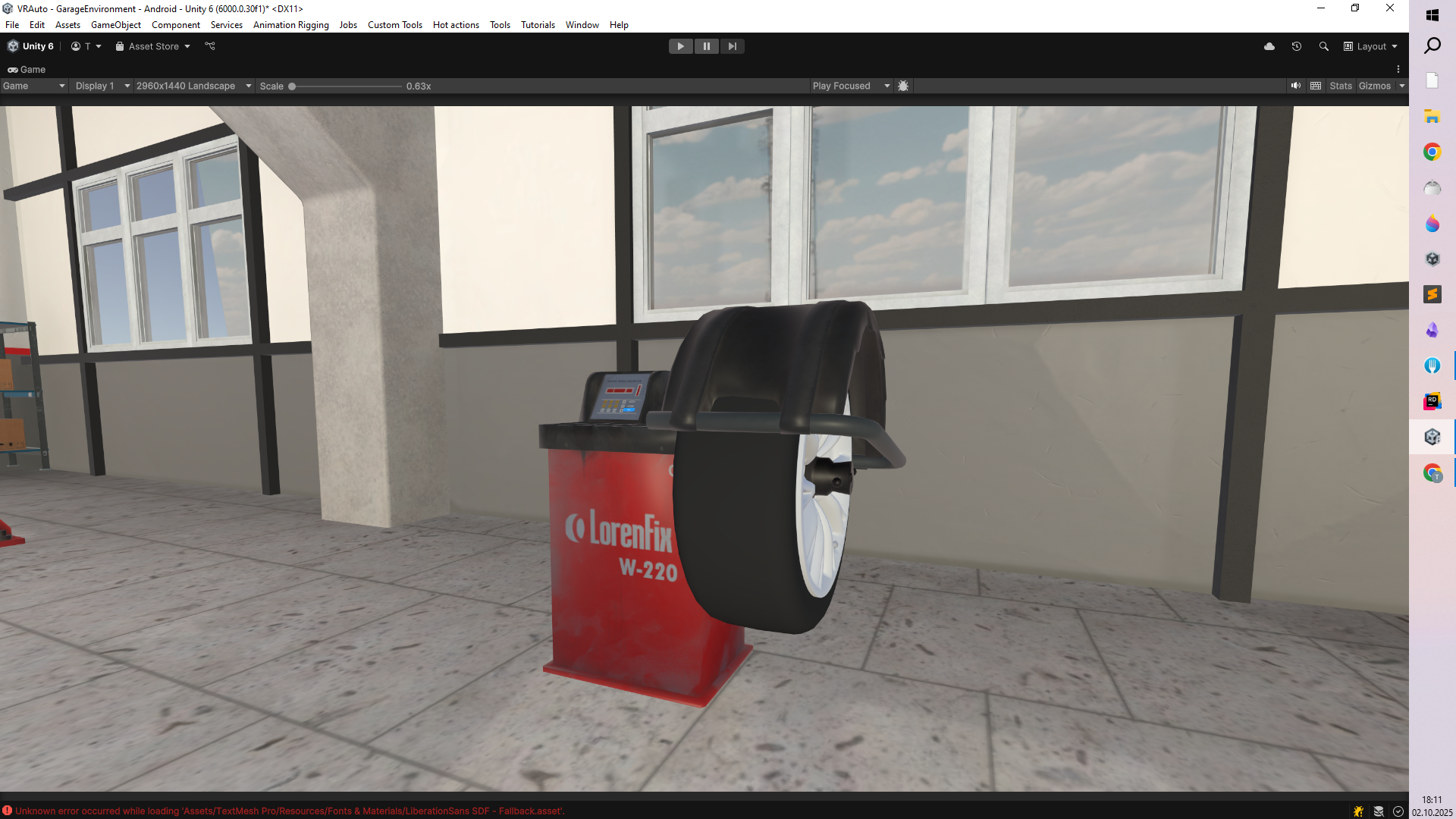Viewport: 1456px width, 819px height.
Task: Click frame debugger bug icon
Action: click(903, 86)
